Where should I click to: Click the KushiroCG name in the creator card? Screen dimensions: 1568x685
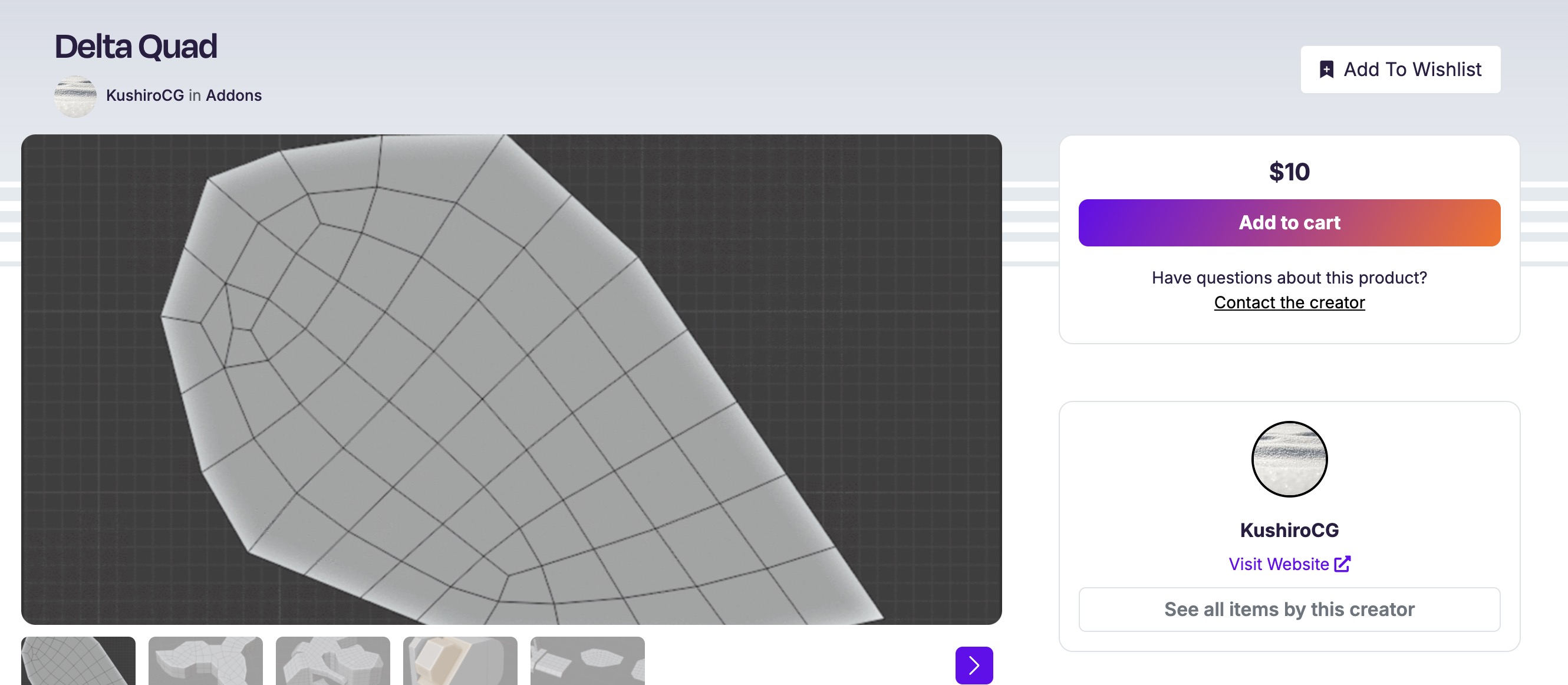click(1289, 531)
